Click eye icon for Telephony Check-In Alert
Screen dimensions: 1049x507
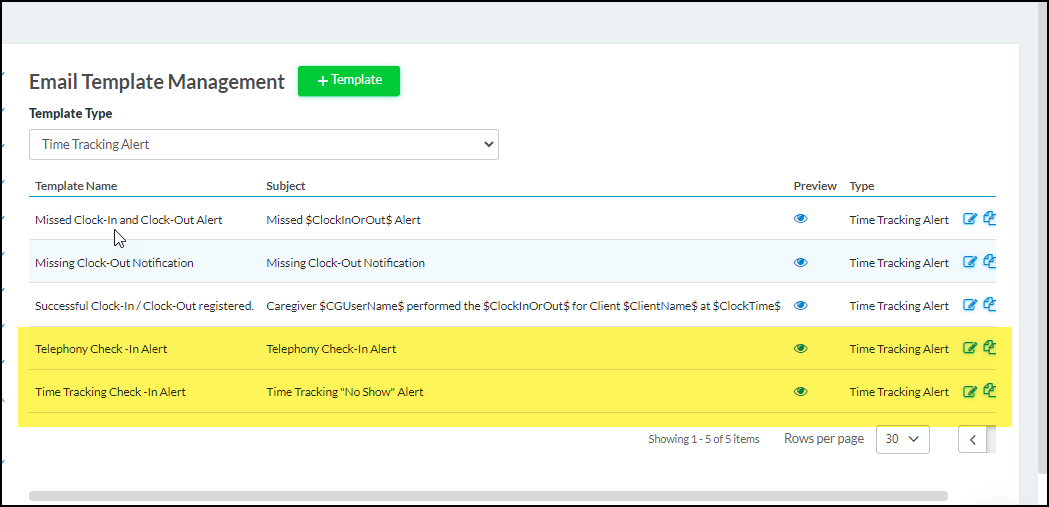(x=800, y=349)
